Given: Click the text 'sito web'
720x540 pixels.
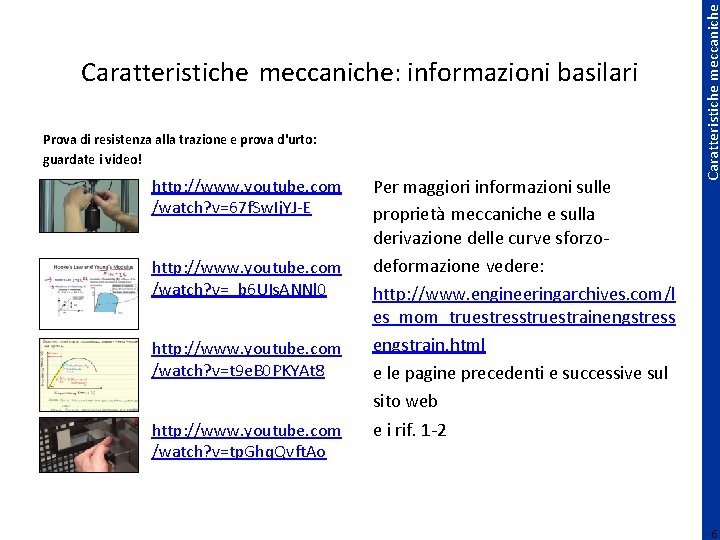Looking at the screenshot, I should [x=405, y=401].
